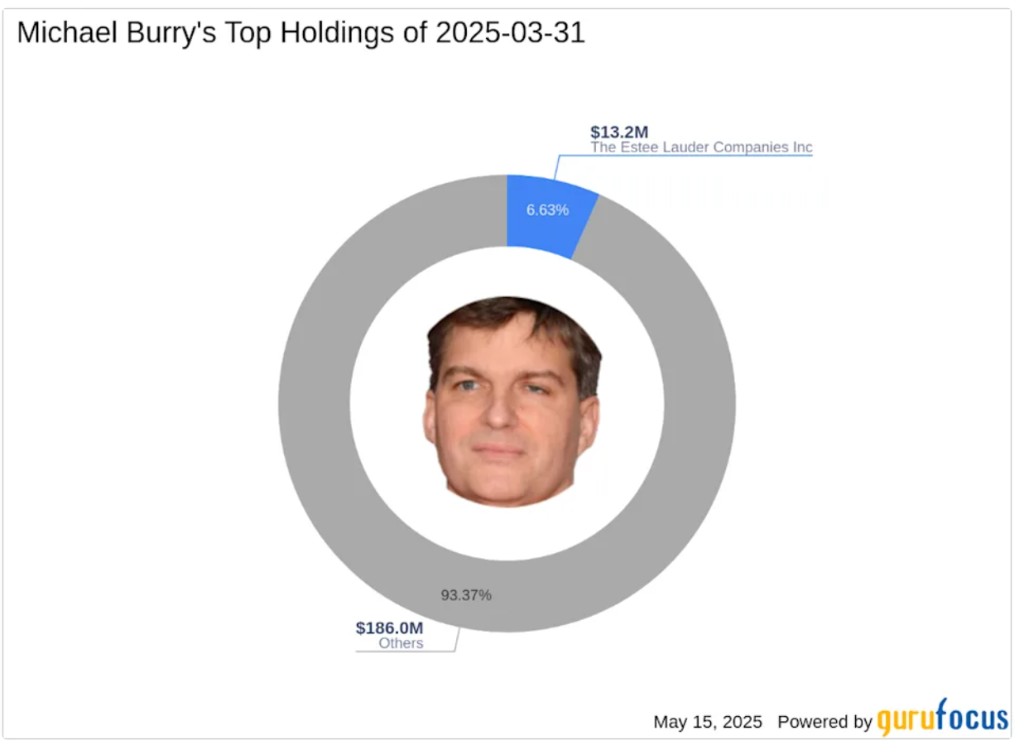Click the name Michael in the title
Screen dimensions: 1024x755
[x=67, y=33]
